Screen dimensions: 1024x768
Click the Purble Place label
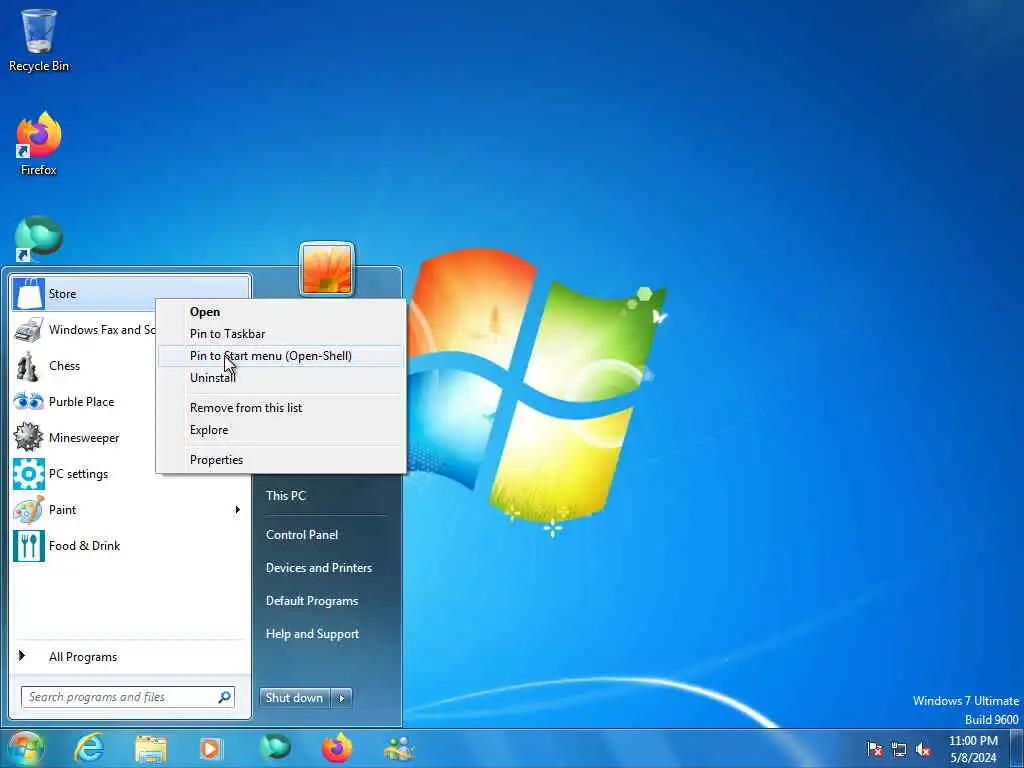pos(82,402)
